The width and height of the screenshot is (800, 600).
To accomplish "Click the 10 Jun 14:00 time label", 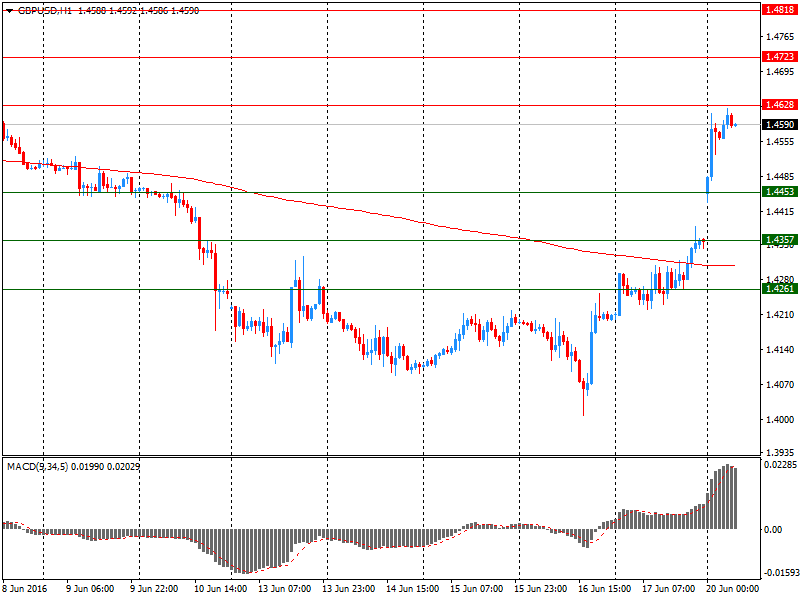I will click(x=220, y=589).
